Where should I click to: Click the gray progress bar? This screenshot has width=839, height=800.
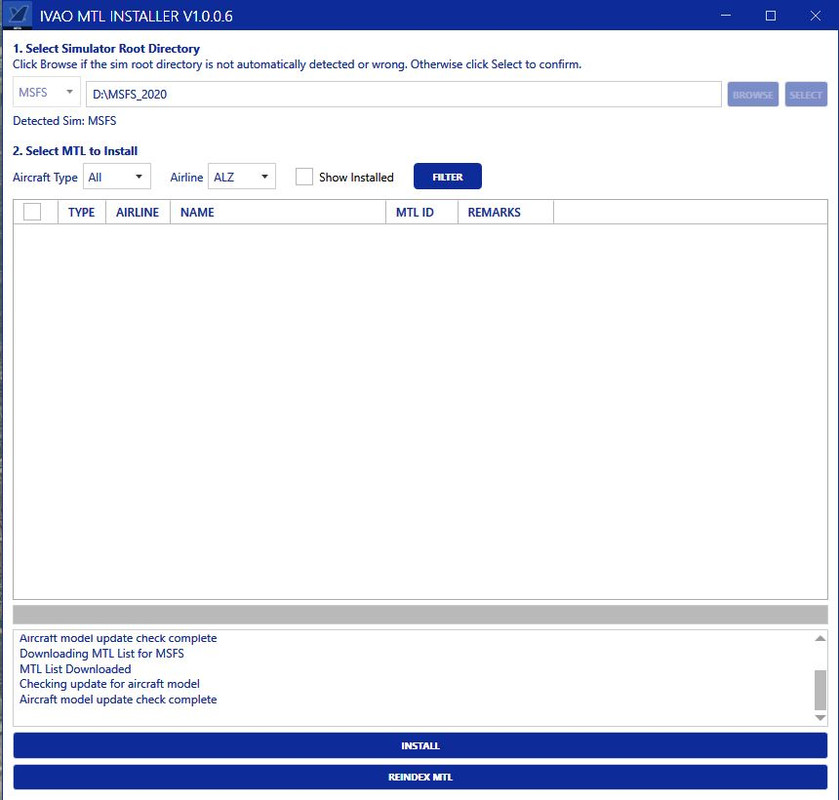click(420, 614)
